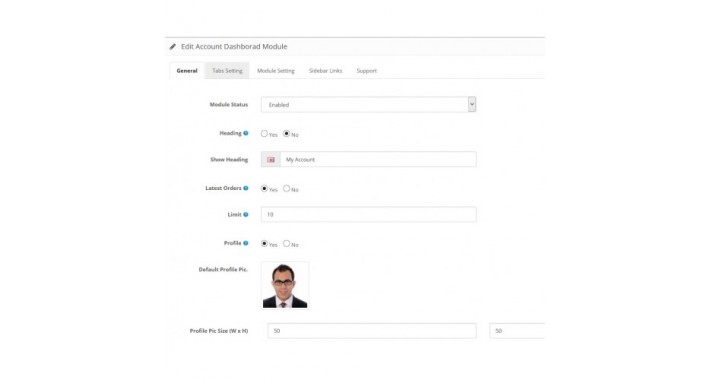
Task: Click the Profile Pic Size (W x H) label
Action: point(219,331)
